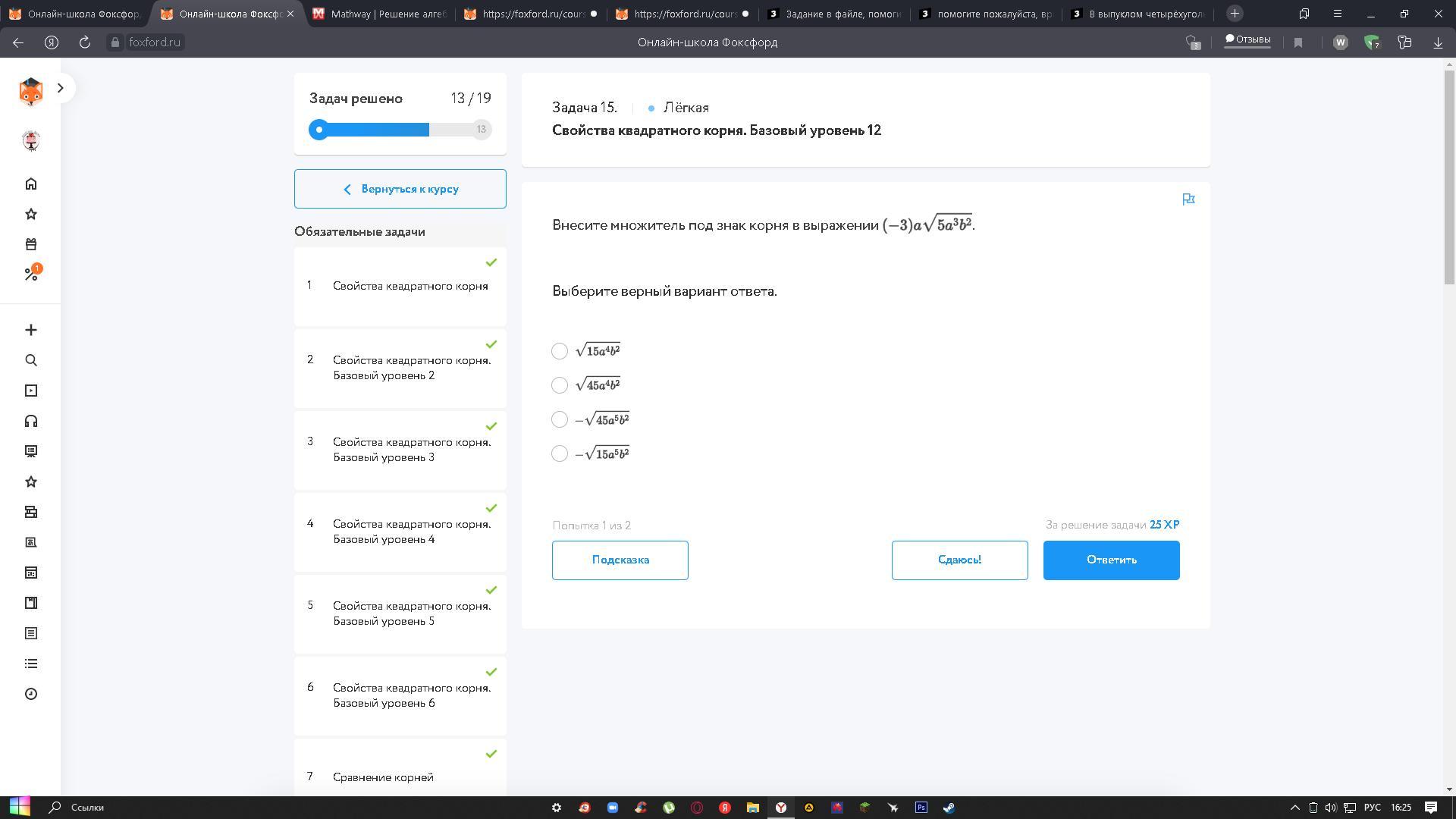This screenshot has height=819, width=1456.
Task: Open the home icon in sidebar
Action: [31, 184]
